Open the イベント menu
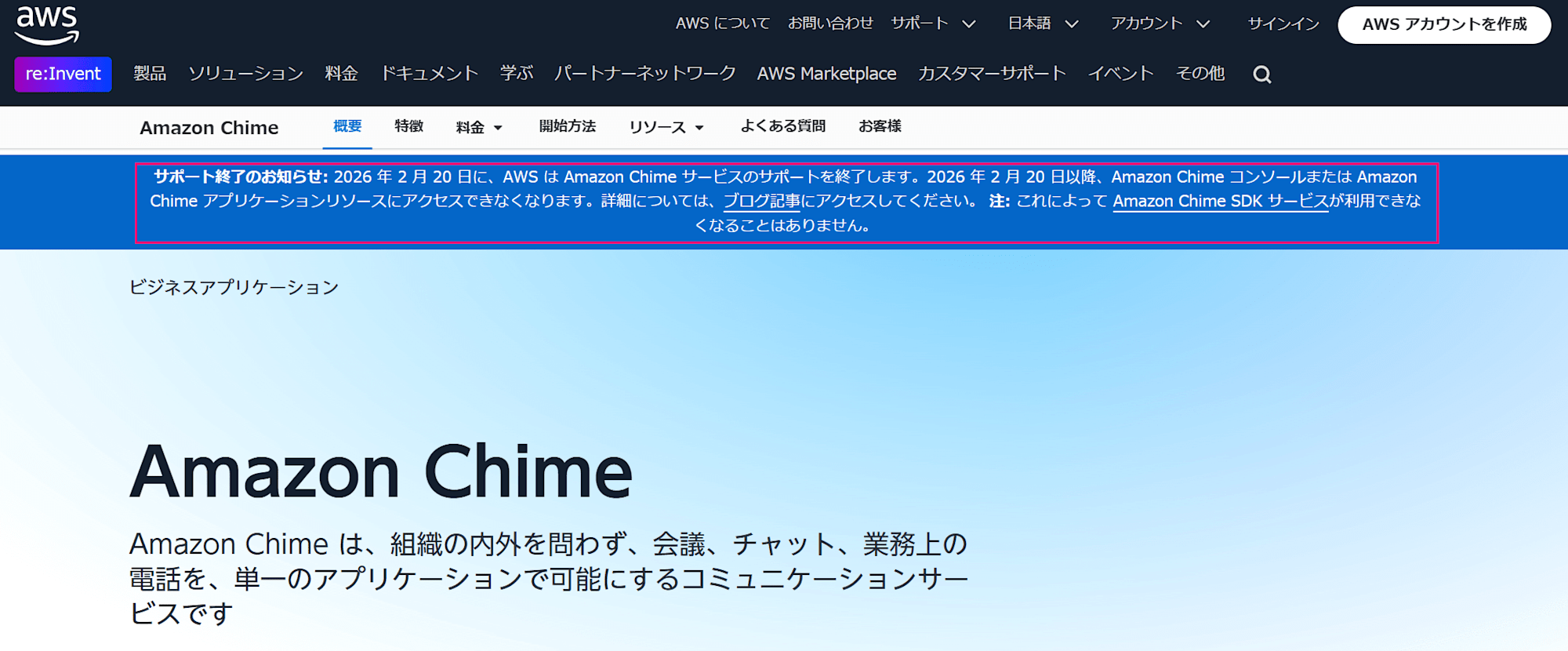Screen dimensions: 1568x651 tap(1120, 74)
